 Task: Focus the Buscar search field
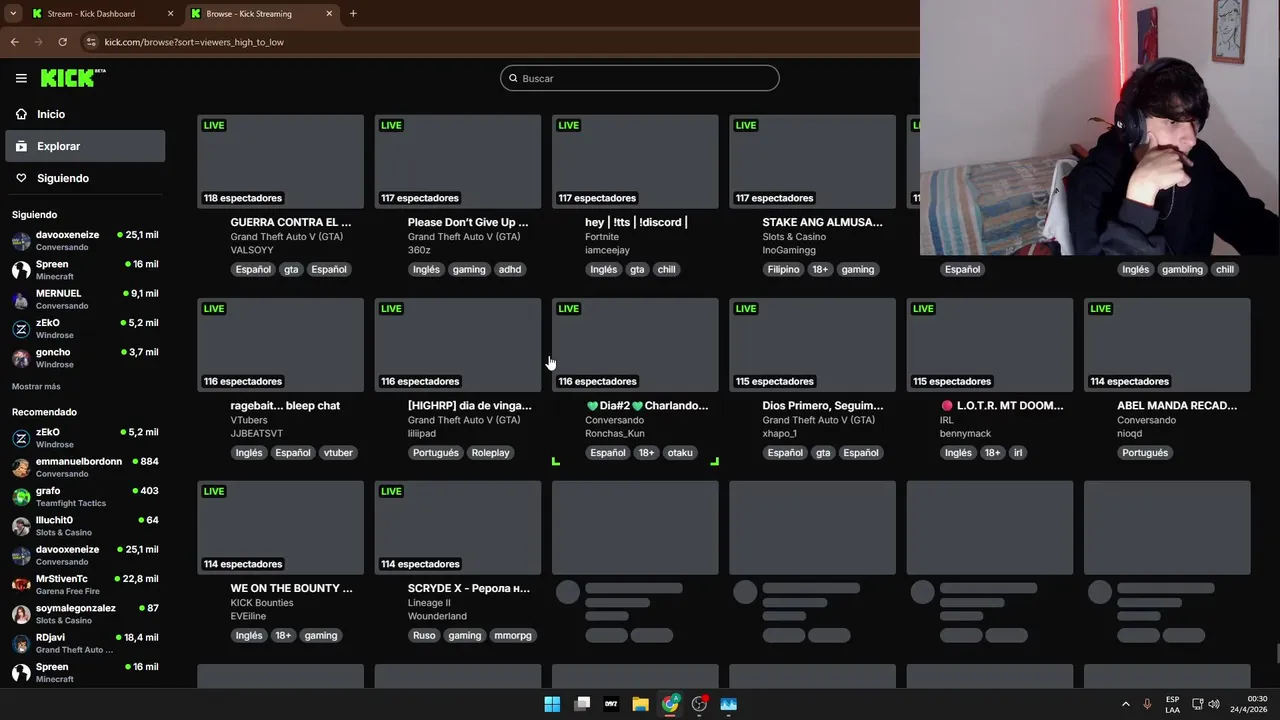click(640, 78)
